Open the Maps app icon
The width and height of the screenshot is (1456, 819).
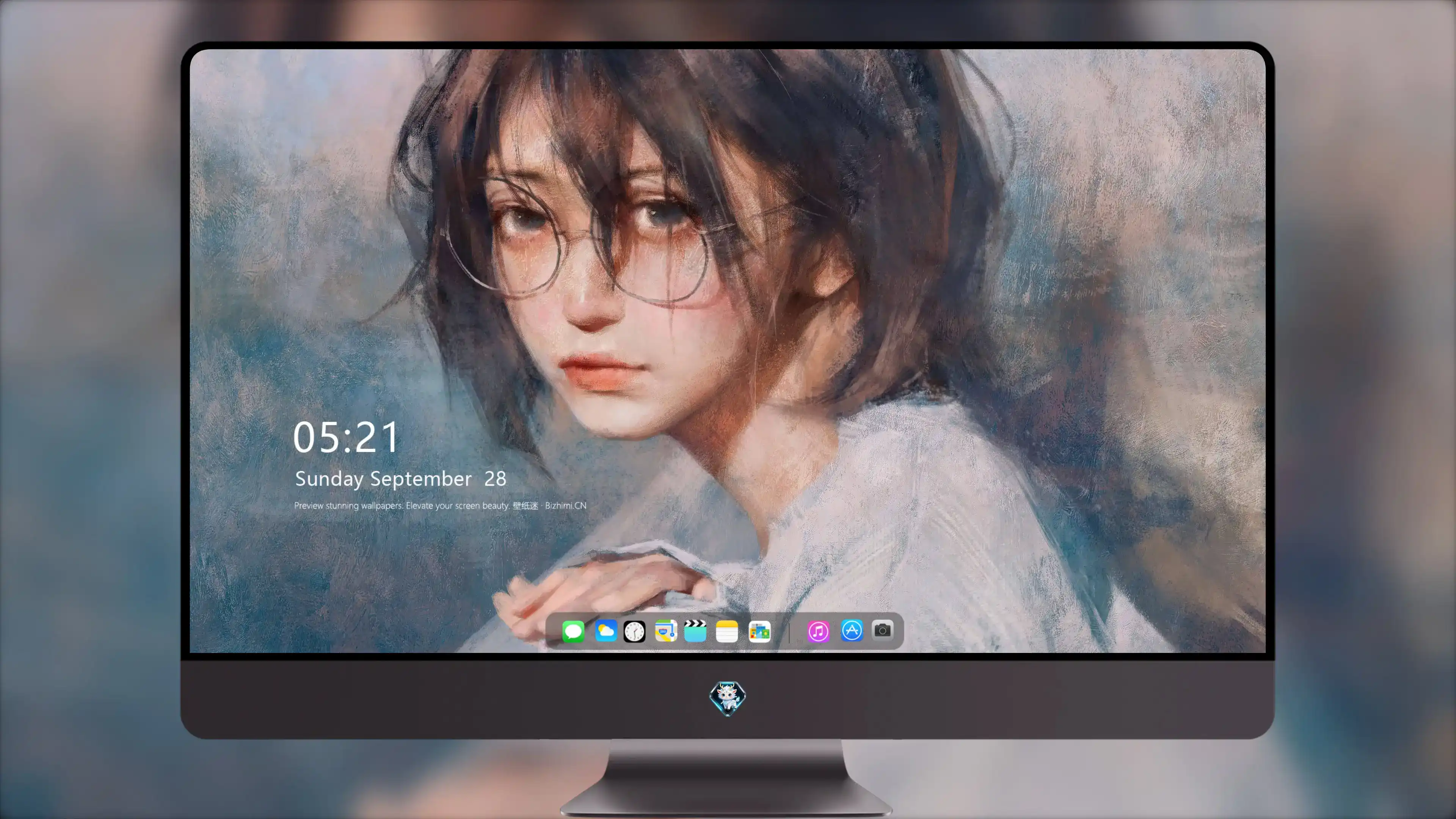tap(666, 631)
